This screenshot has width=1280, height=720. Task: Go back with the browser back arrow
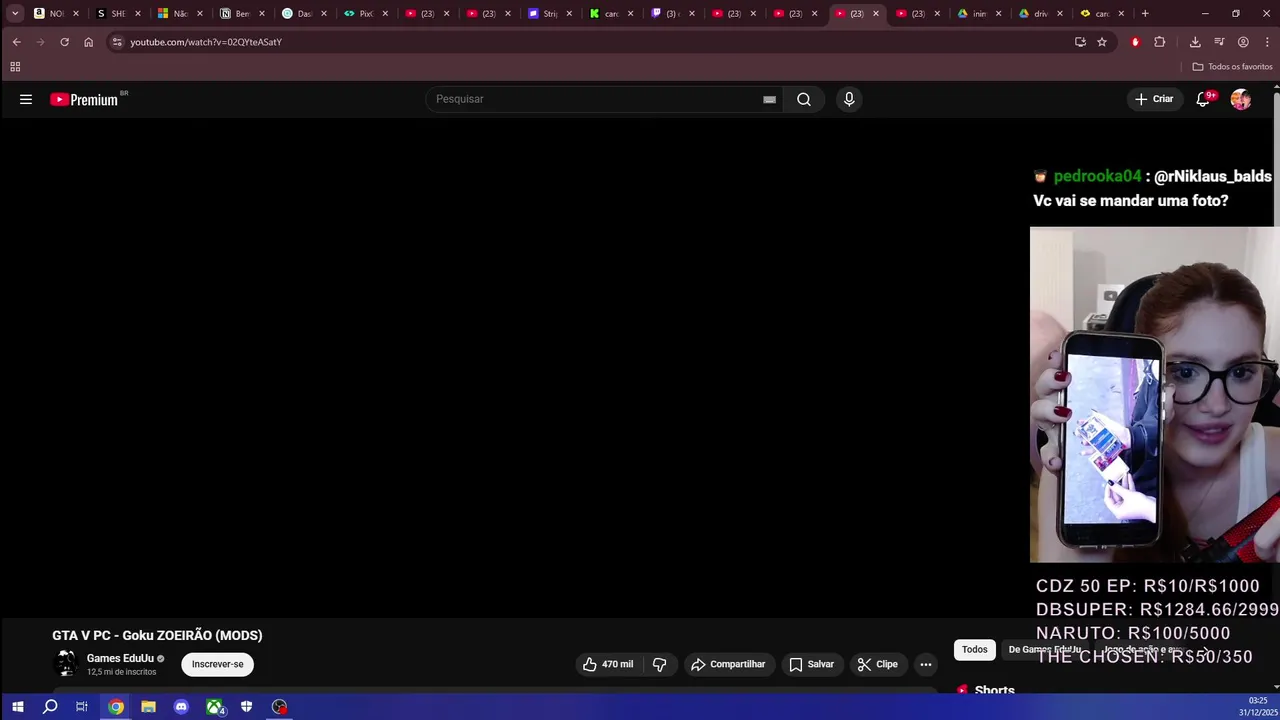tap(16, 42)
